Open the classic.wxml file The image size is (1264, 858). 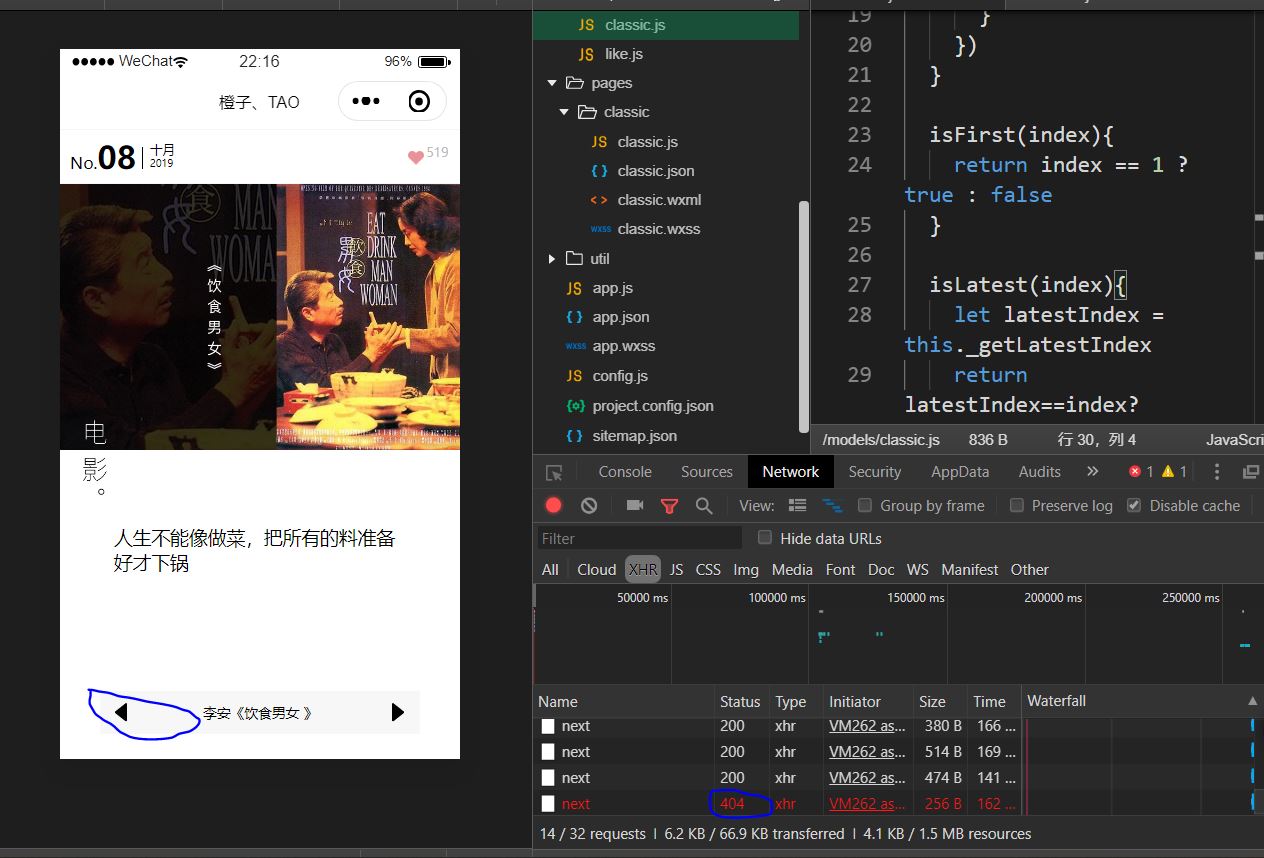659,199
